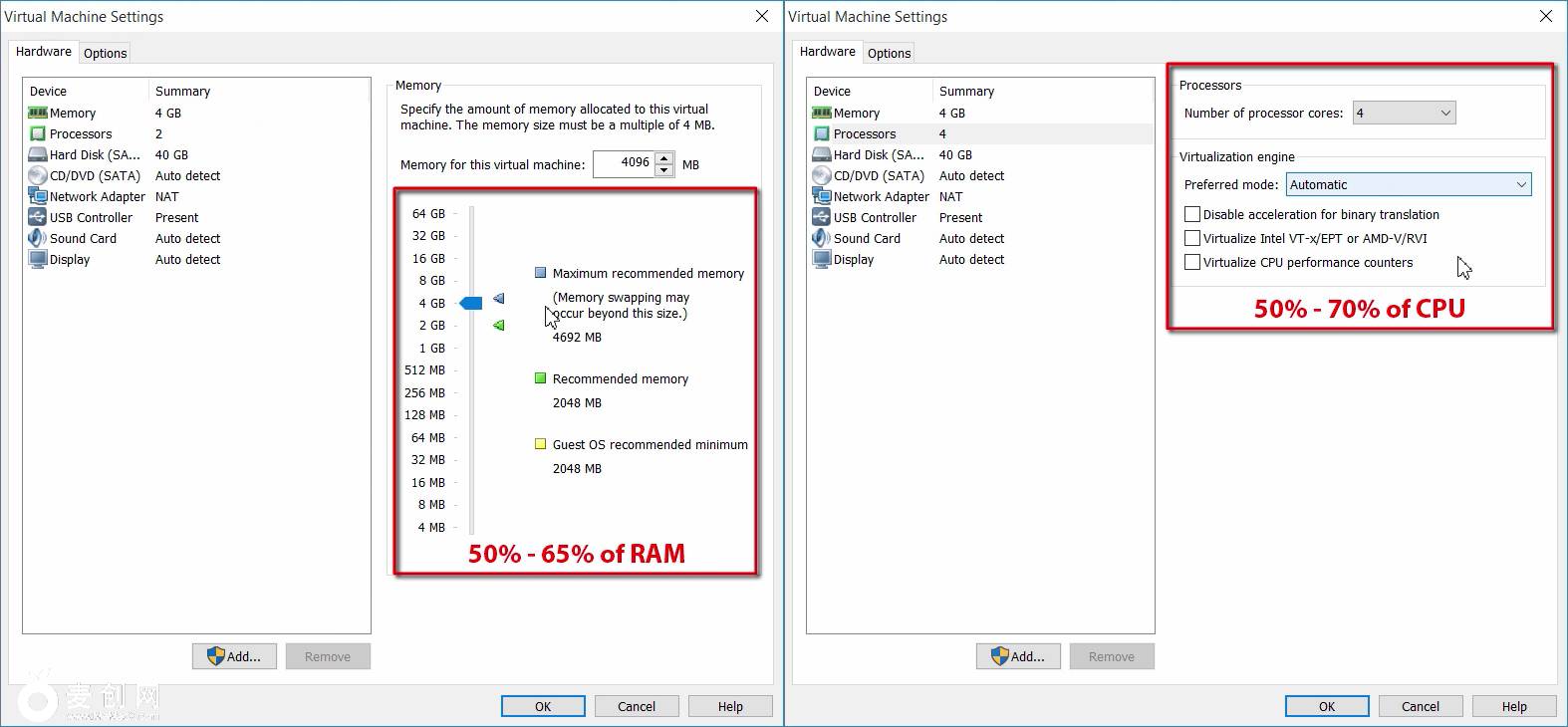Check Virtualize Intel VT-x/EPT or AMD-V/RVI

tap(1192, 239)
